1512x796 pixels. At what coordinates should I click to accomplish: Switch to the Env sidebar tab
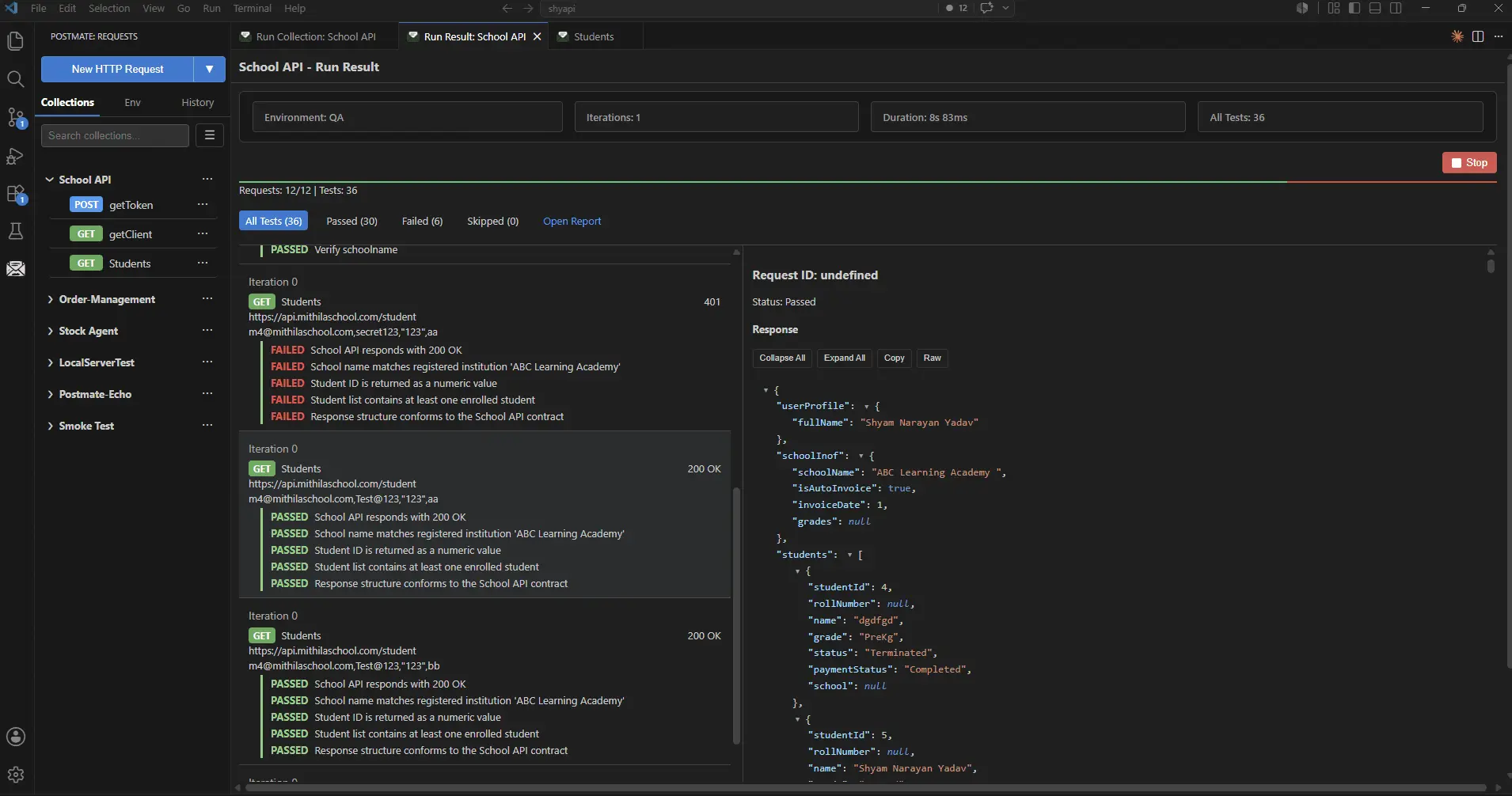(x=132, y=102)
